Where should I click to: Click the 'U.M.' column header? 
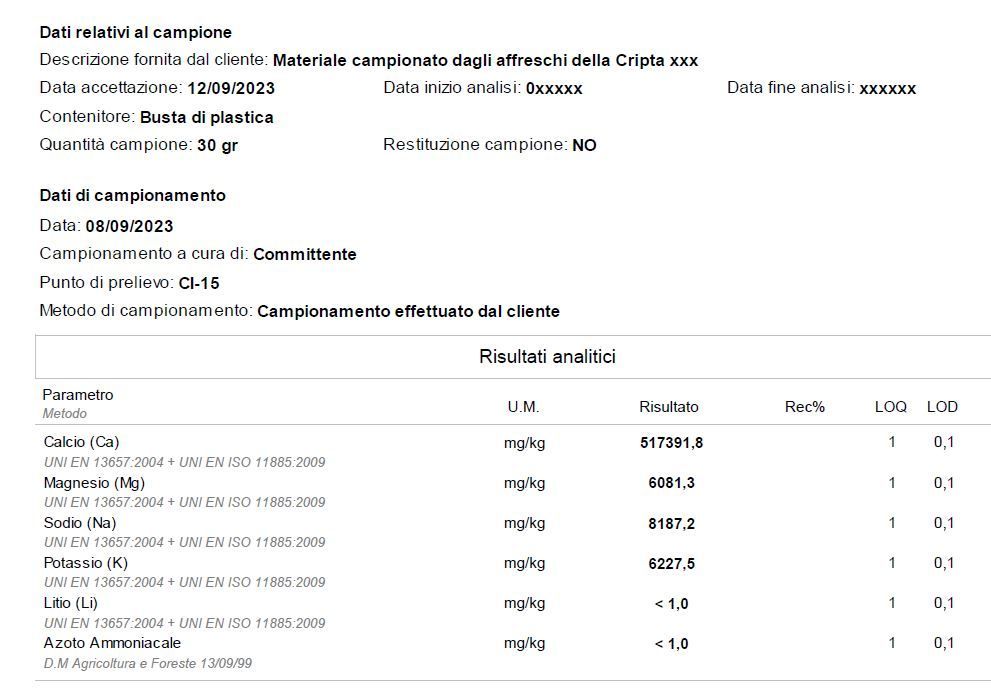(x=523, y=407)
